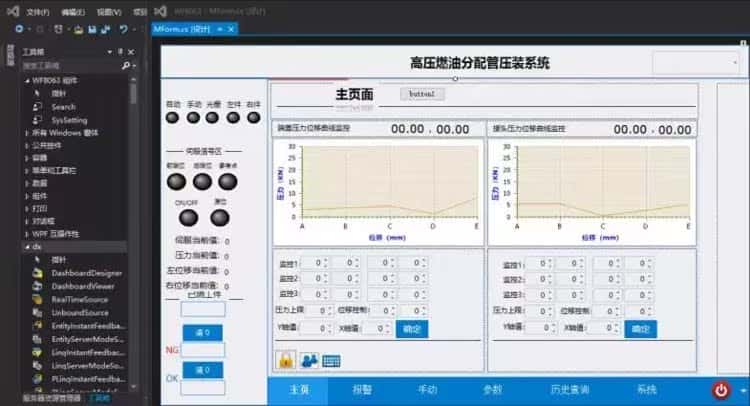
Task: Collapse the WFB063 组件 toolbox group
Action: [27, 80]
